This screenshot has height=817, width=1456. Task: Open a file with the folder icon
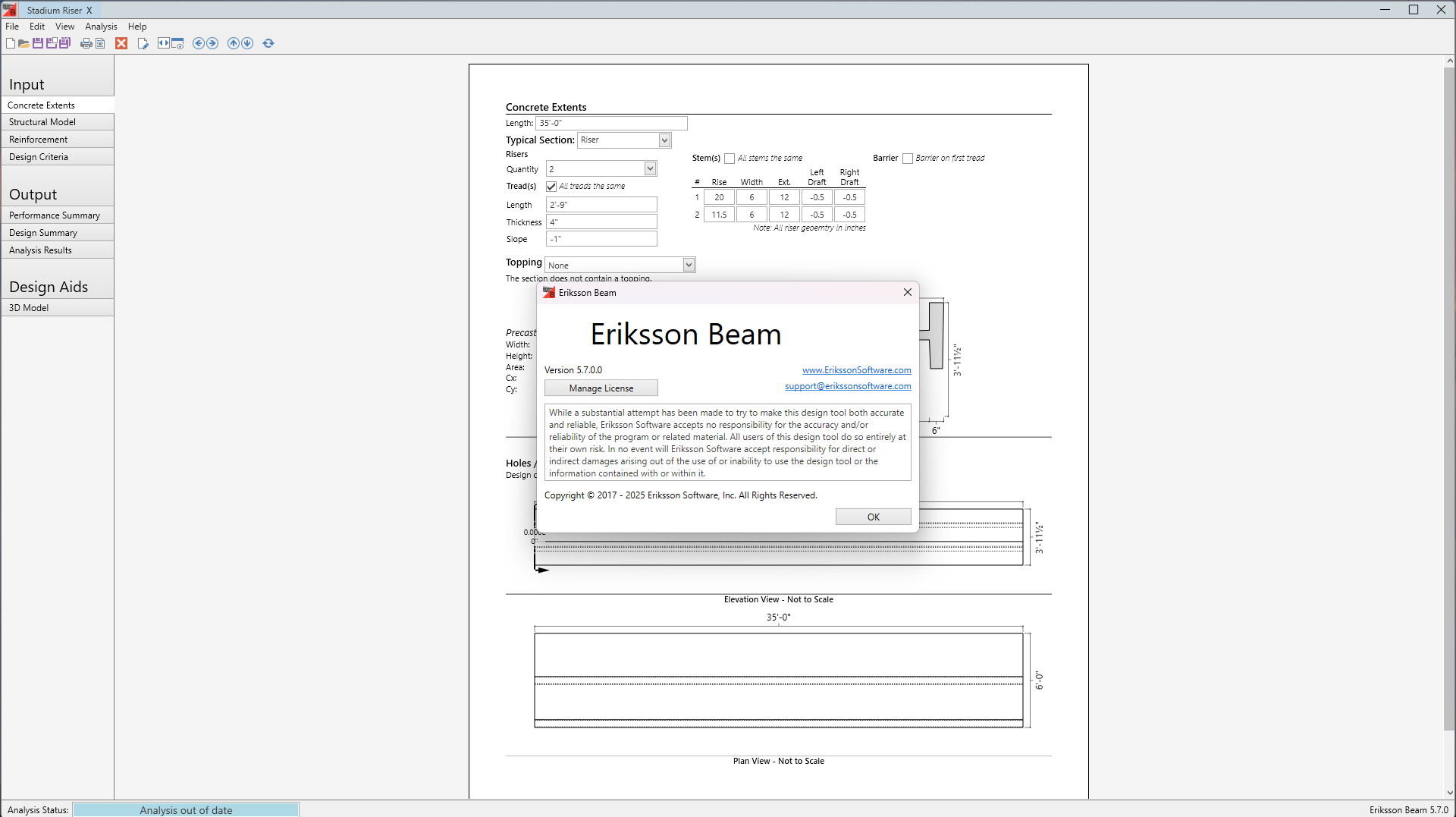coord(24,43)
